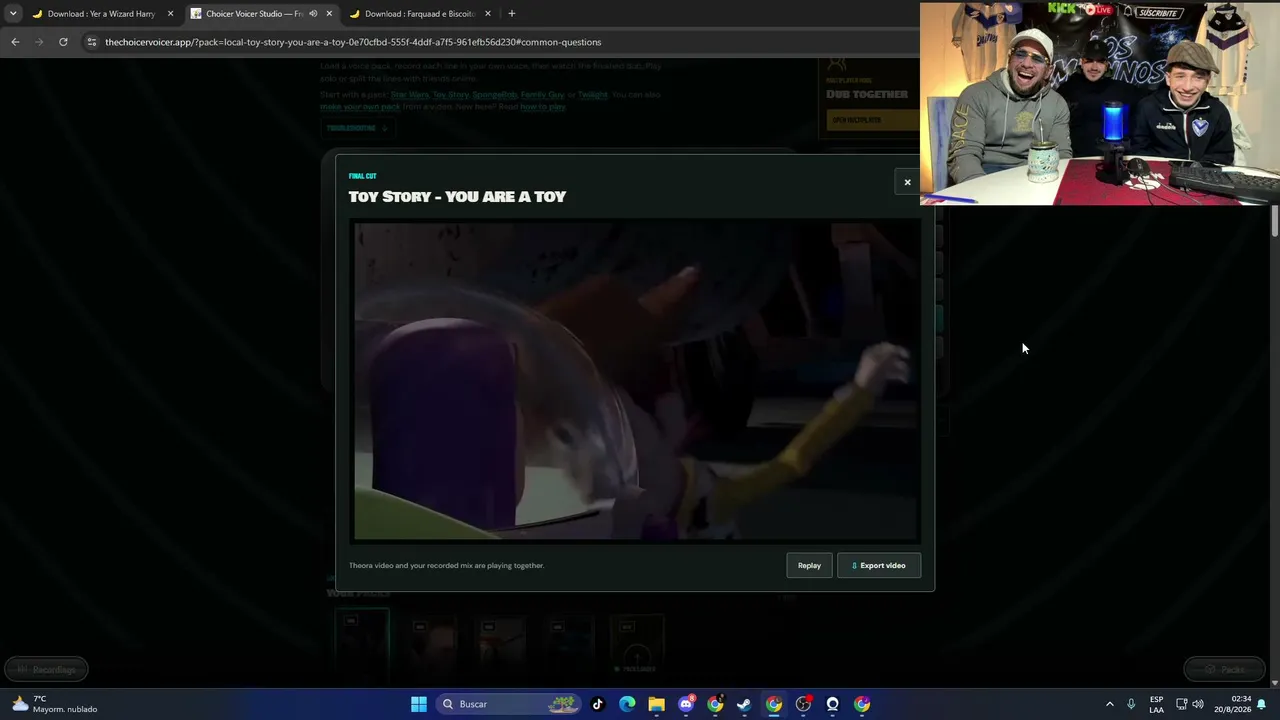The image size is (1280, 720).
Task: Open TikTok from the taskbar
Action: pos(598,704)
